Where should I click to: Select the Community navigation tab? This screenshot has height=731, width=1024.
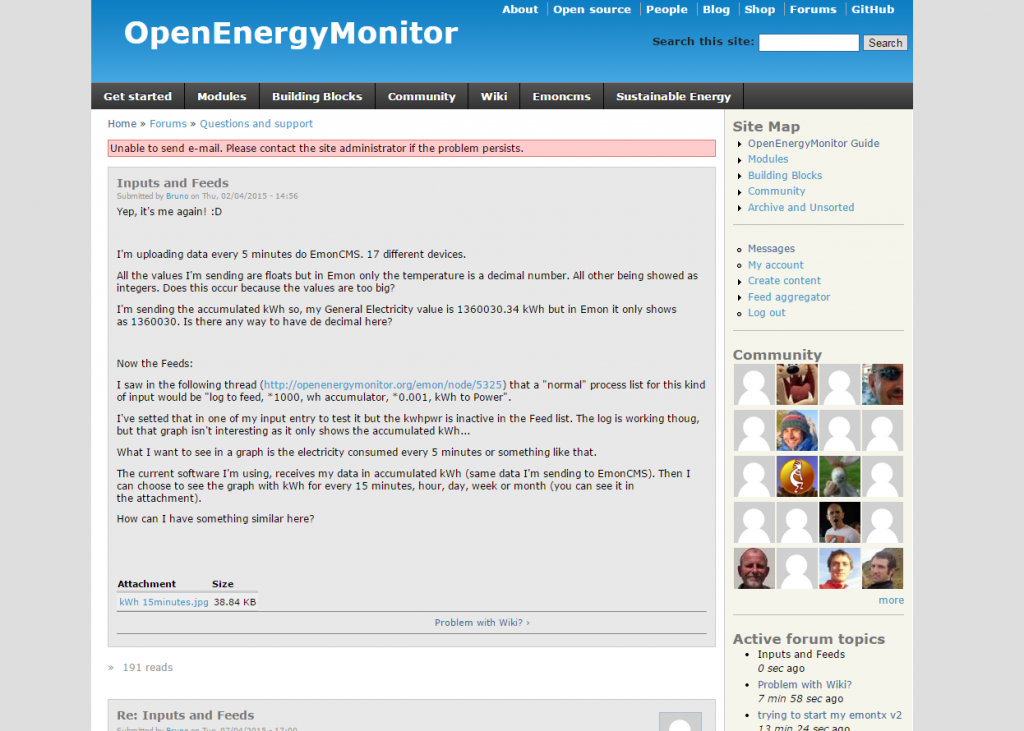coord(422,96)
